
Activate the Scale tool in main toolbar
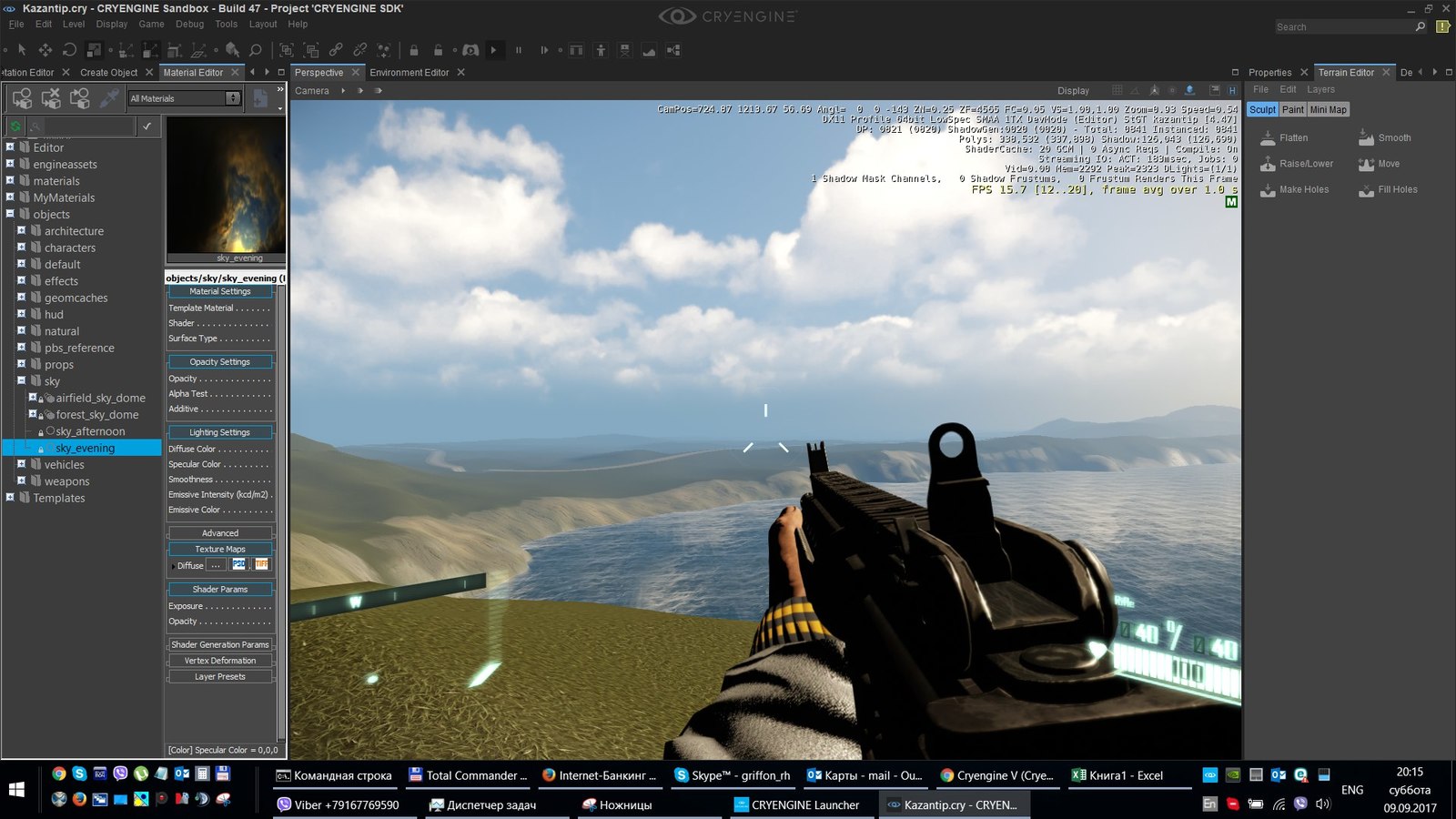point(94,50)
